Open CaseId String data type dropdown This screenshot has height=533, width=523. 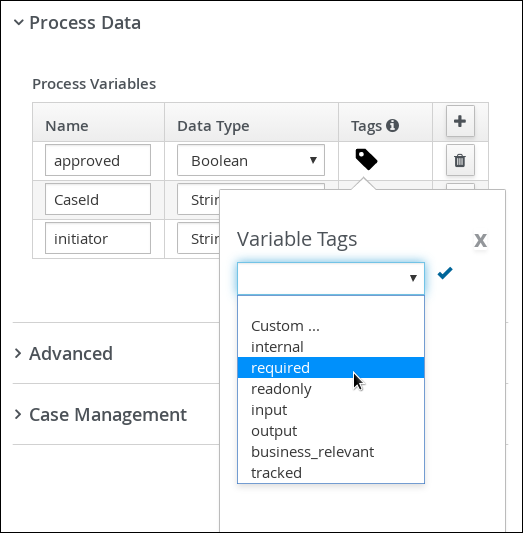coord(199,199)
